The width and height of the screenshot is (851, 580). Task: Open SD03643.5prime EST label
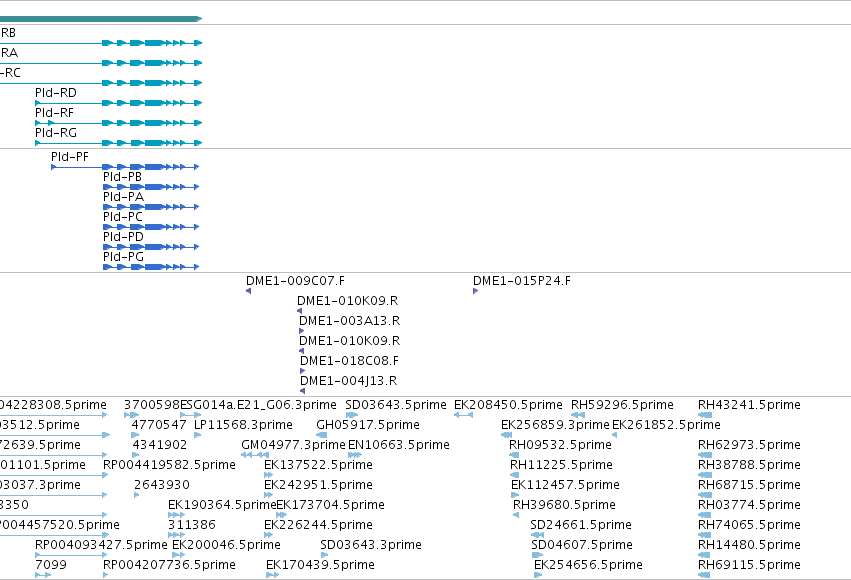tap(396, 405)
